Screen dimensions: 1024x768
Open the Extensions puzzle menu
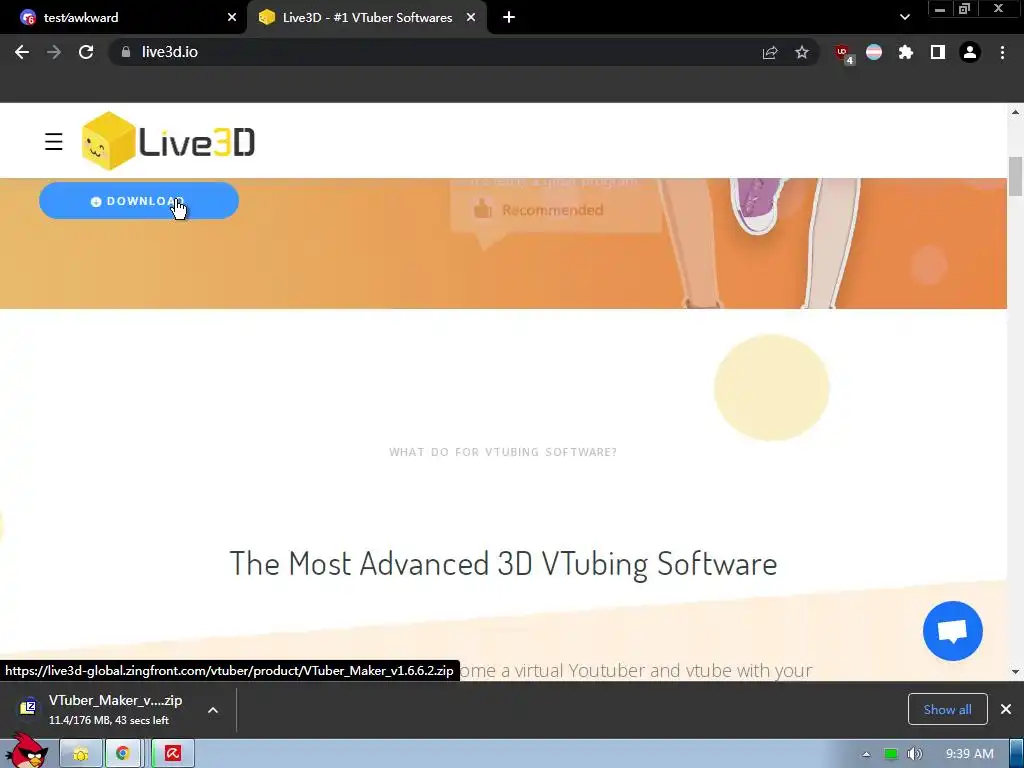click(x=906, y=52)
